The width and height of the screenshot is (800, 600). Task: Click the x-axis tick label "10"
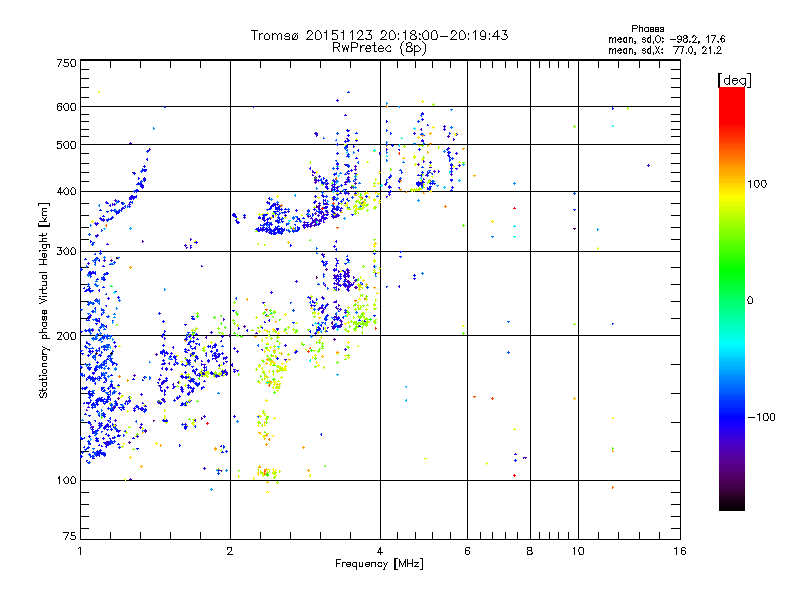coord(578,551)
